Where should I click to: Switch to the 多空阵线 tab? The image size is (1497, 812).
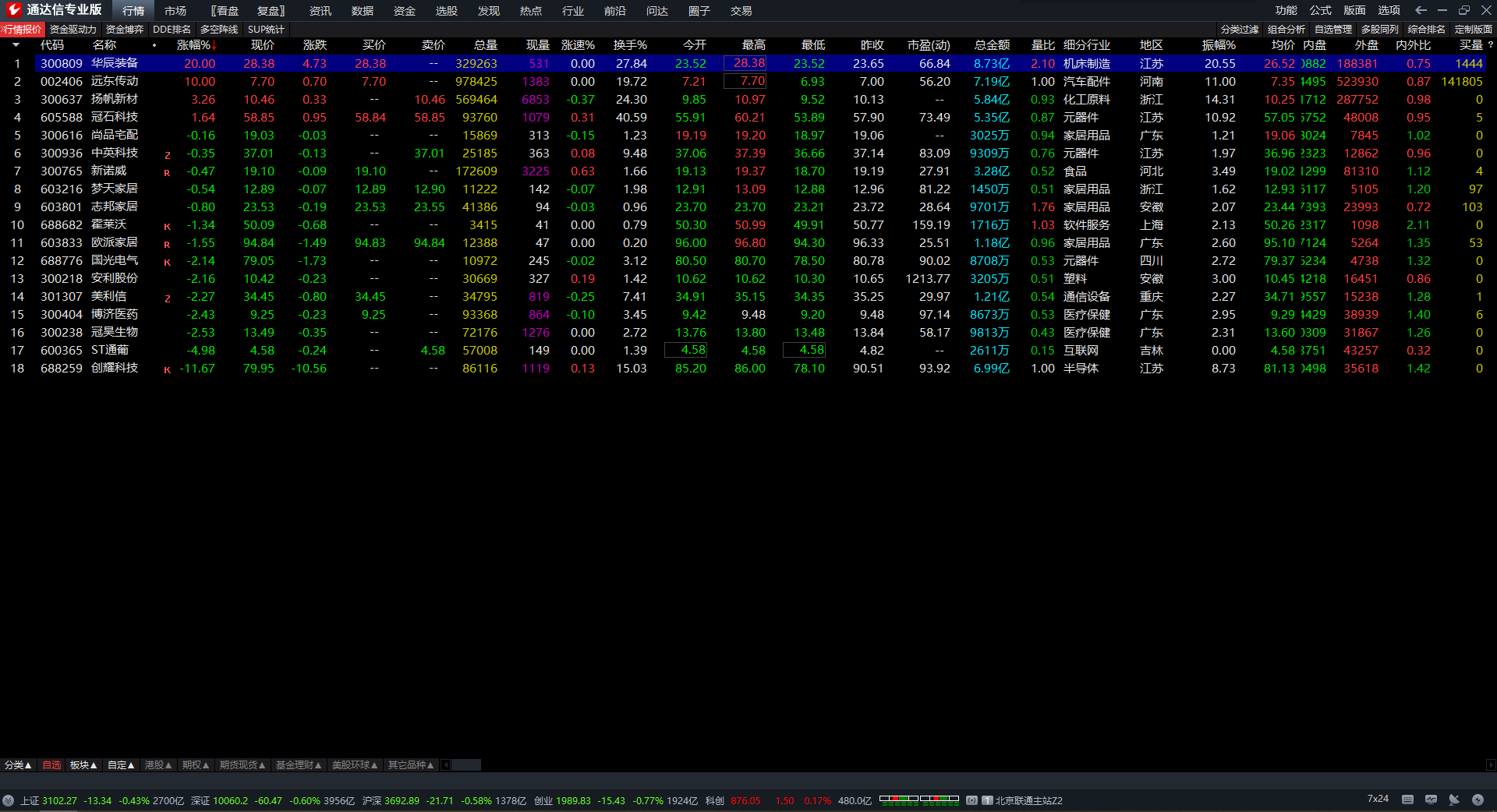point(219,29)
